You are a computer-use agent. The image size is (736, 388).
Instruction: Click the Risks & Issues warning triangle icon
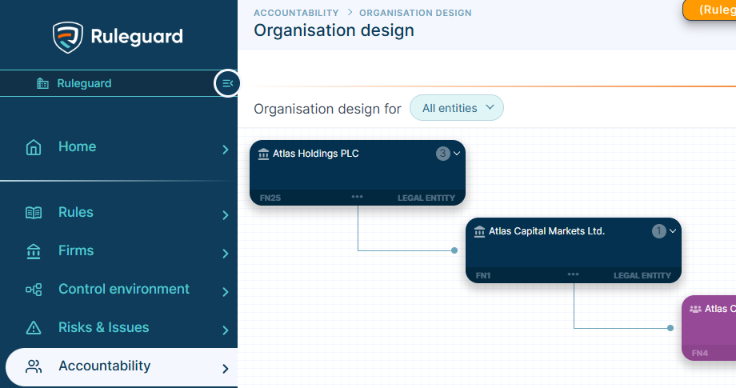(x=33, y=328)
